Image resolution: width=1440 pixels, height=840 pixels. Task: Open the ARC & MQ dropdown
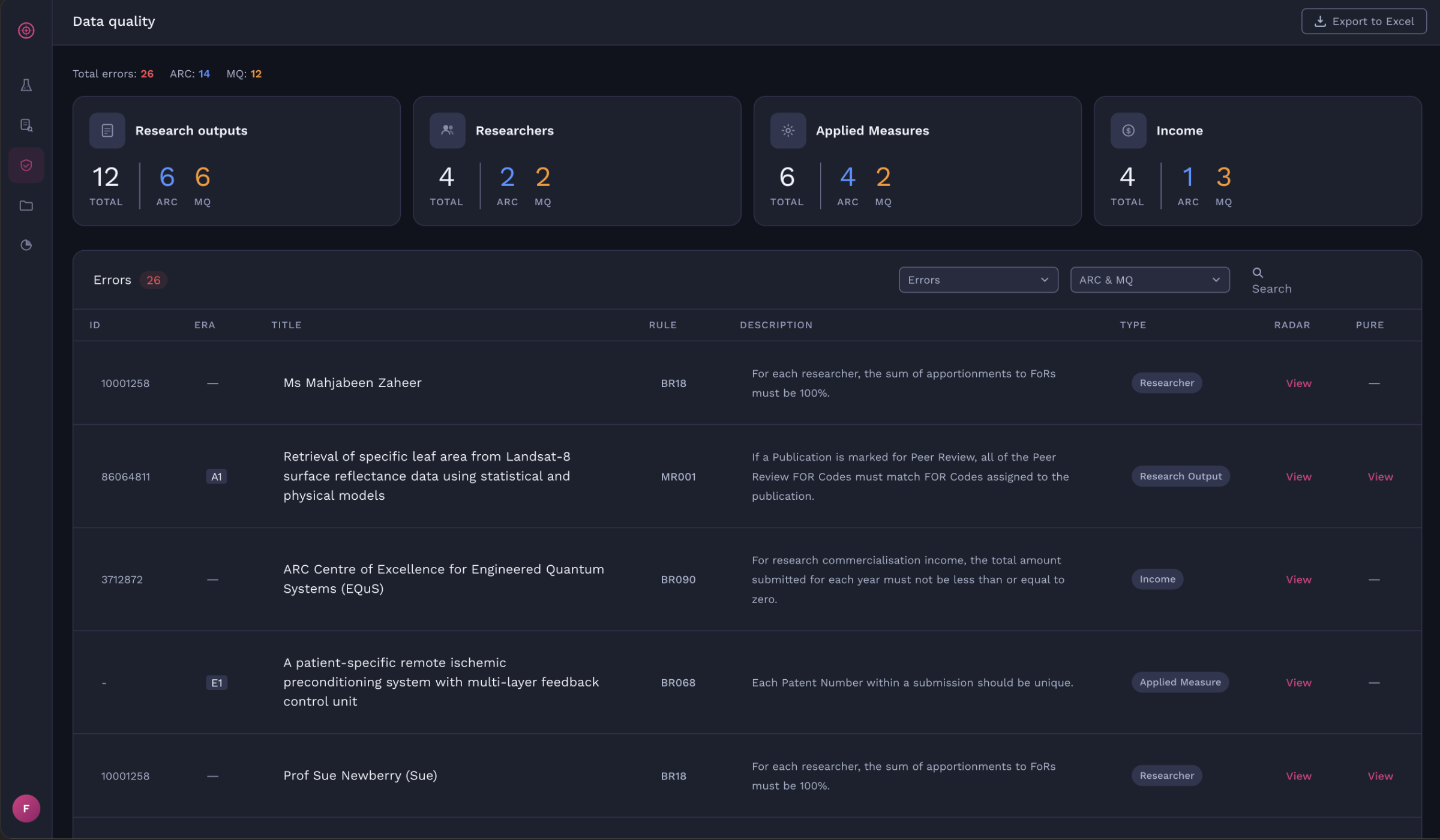coord(1149,280)
